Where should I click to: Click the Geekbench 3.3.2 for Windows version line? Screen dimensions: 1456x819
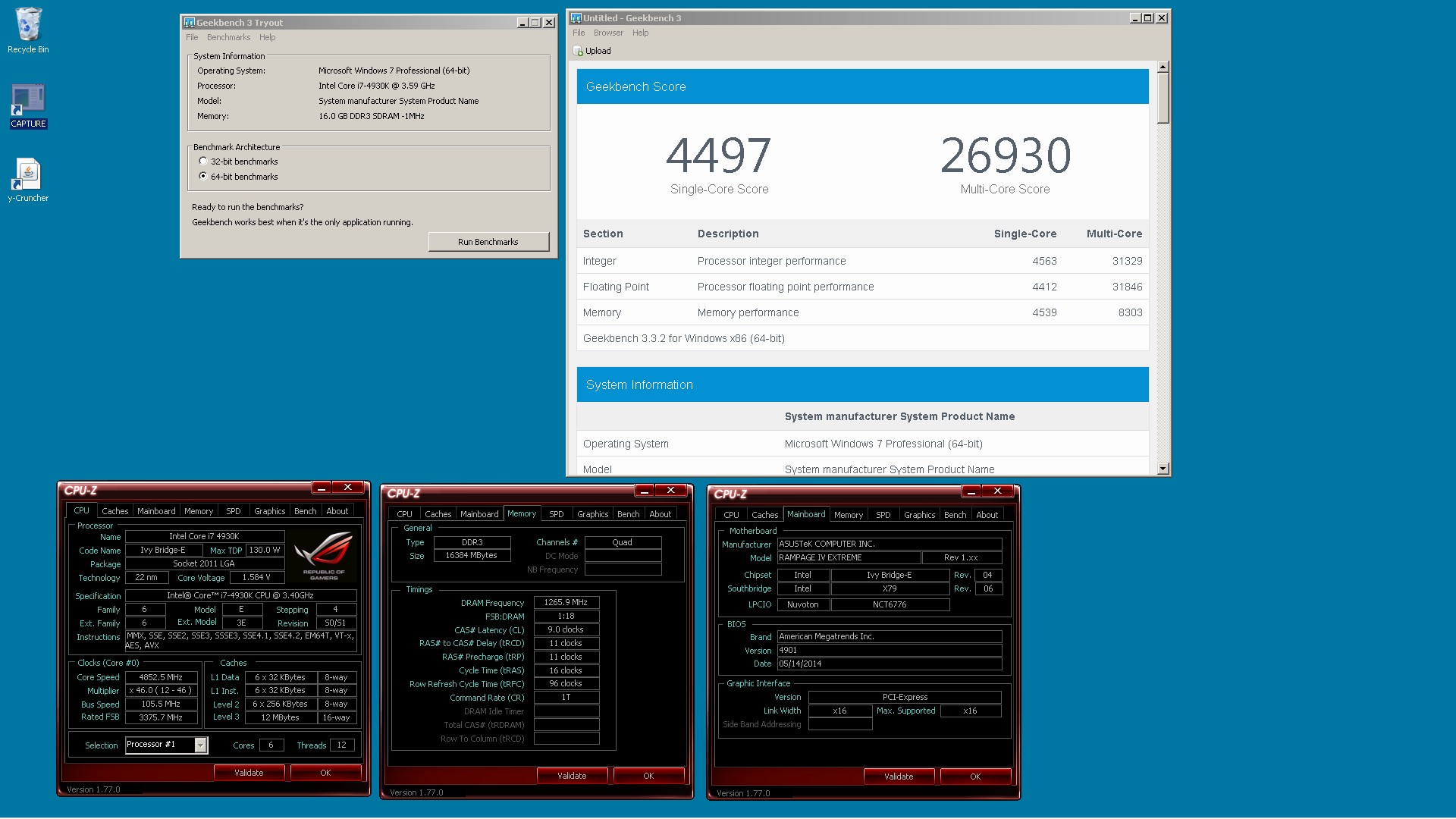(684, 338)
